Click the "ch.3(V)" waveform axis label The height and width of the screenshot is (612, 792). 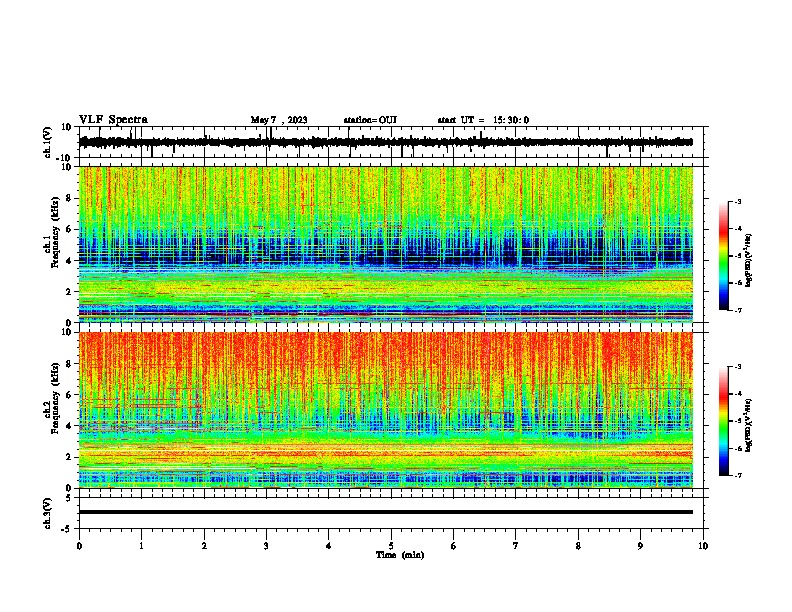(x=48, y=513)
